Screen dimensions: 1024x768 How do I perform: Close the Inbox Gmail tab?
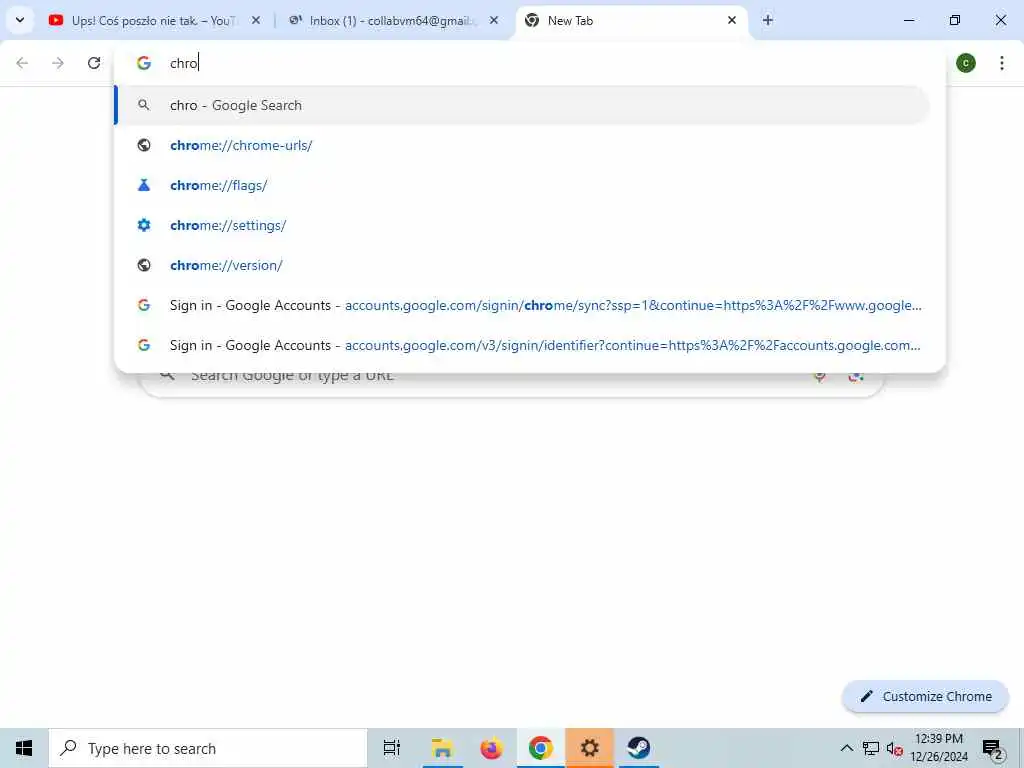point(494,21)
